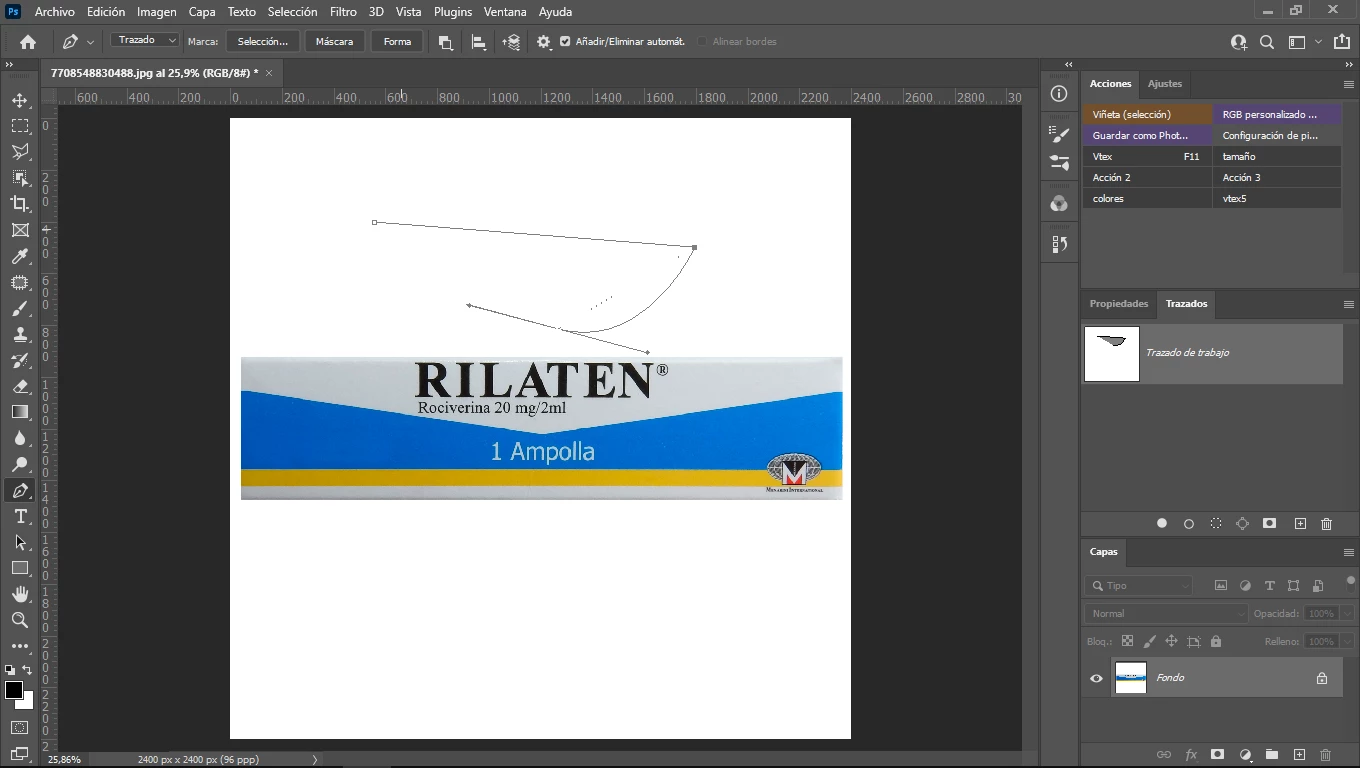Open the pen options gear menu

544,42
